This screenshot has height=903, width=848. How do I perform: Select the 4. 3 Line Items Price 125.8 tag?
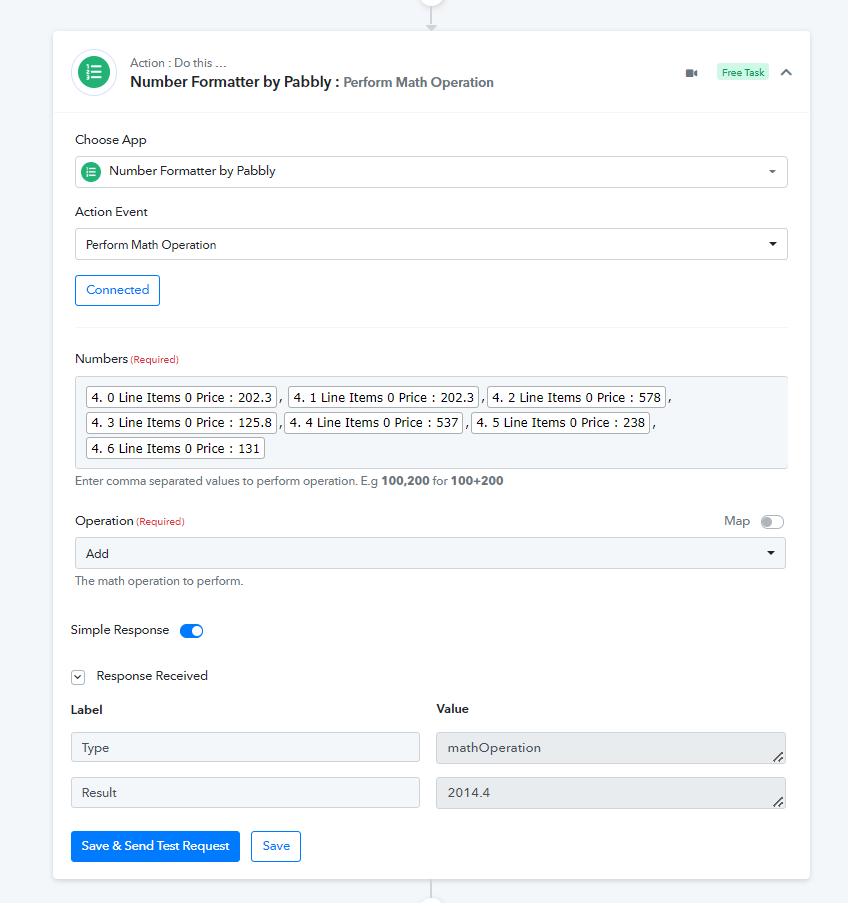pos(181,423)
